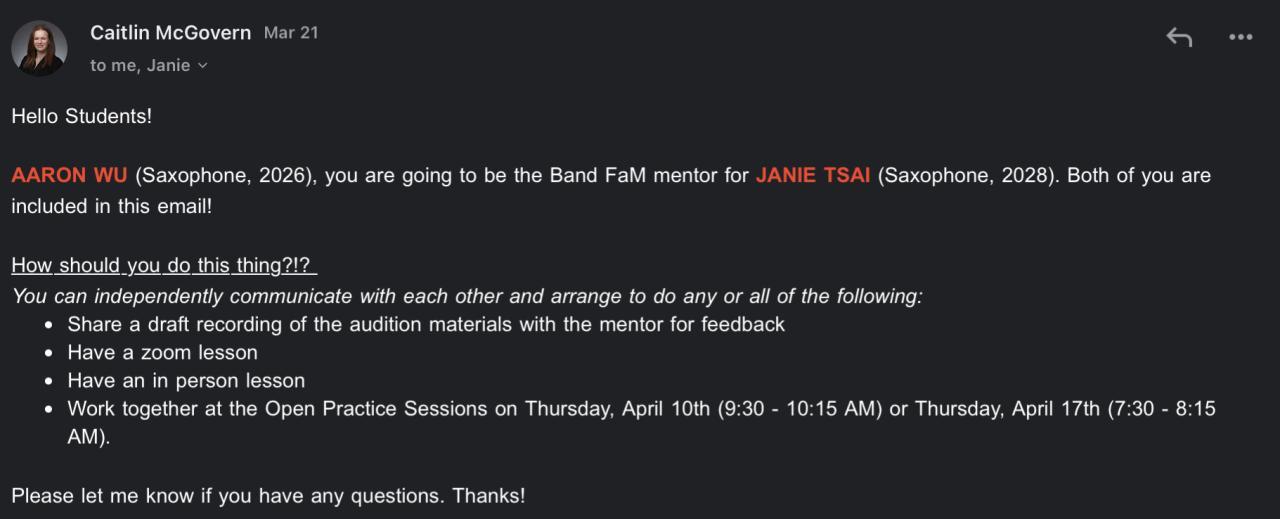Open the three-dot more options menu
1280x519 pixels.
pos(1240,38)
